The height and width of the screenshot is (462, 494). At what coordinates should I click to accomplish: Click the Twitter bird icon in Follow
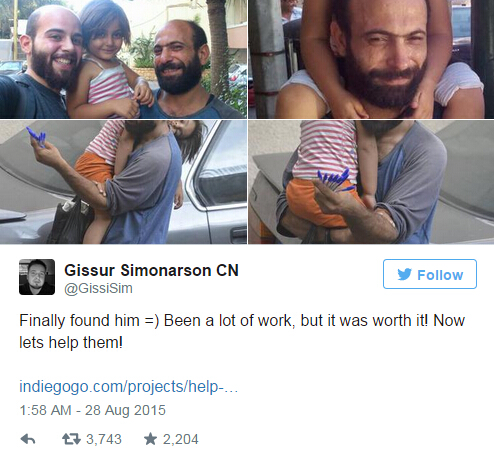point(405,274)
